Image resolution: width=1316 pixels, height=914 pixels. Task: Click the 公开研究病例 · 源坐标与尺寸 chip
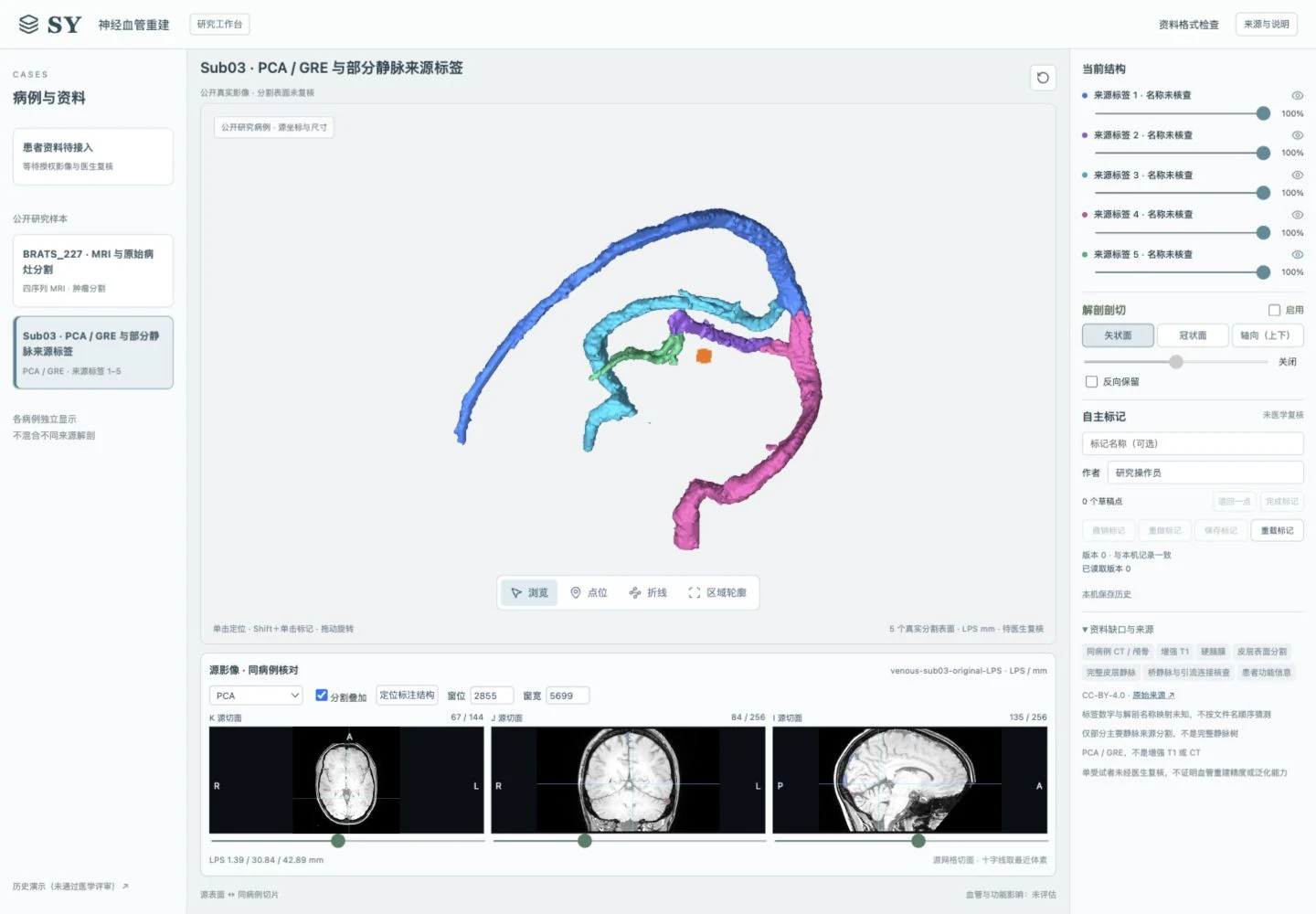click(x=274, y=127)
